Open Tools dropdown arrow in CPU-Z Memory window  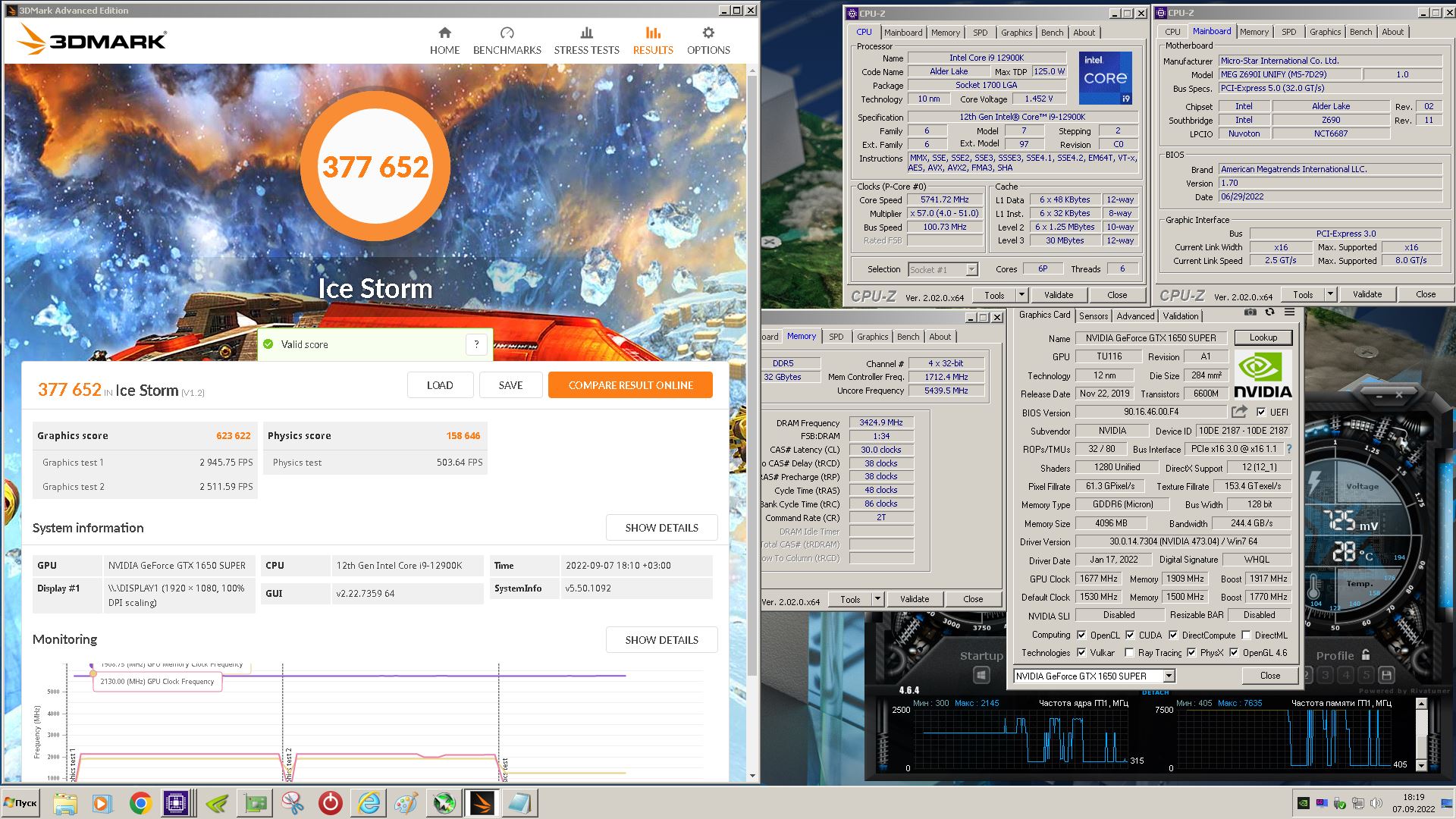click(x=877, y=599)
